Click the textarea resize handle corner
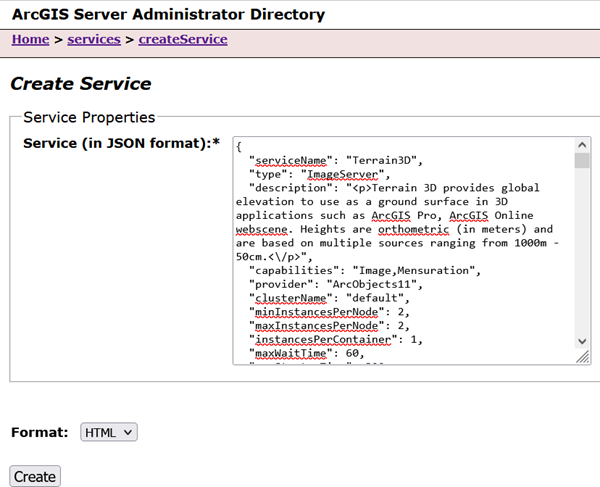 583,357
